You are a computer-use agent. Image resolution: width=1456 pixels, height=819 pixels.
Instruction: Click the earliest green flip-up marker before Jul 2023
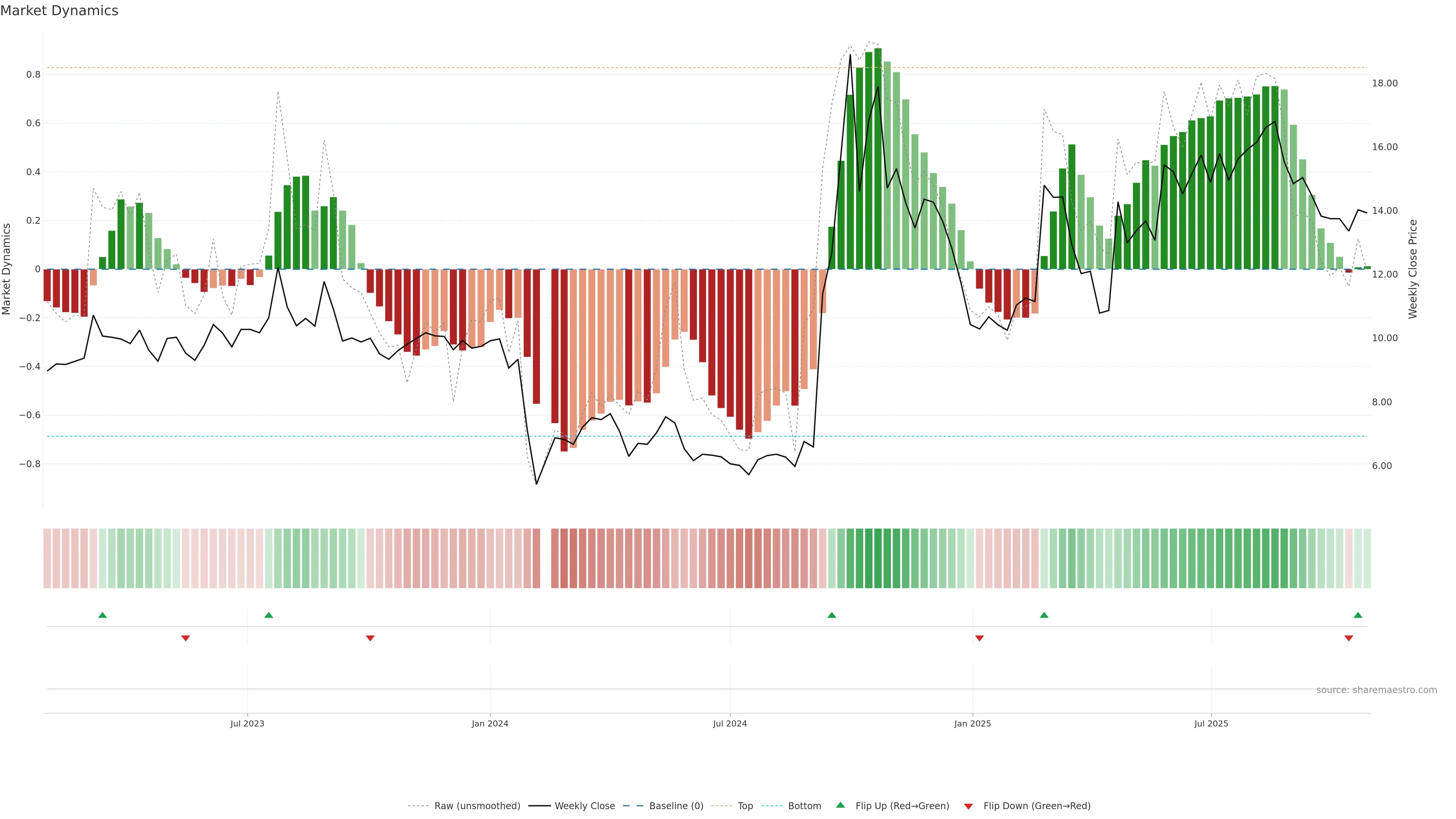point(102,615)
